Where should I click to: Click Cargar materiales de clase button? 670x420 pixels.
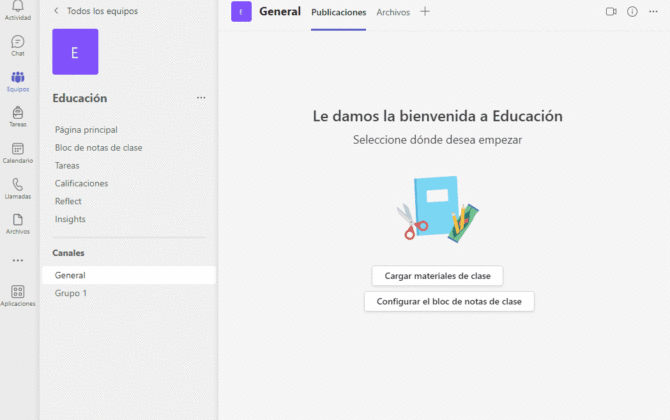coord(438,276)
